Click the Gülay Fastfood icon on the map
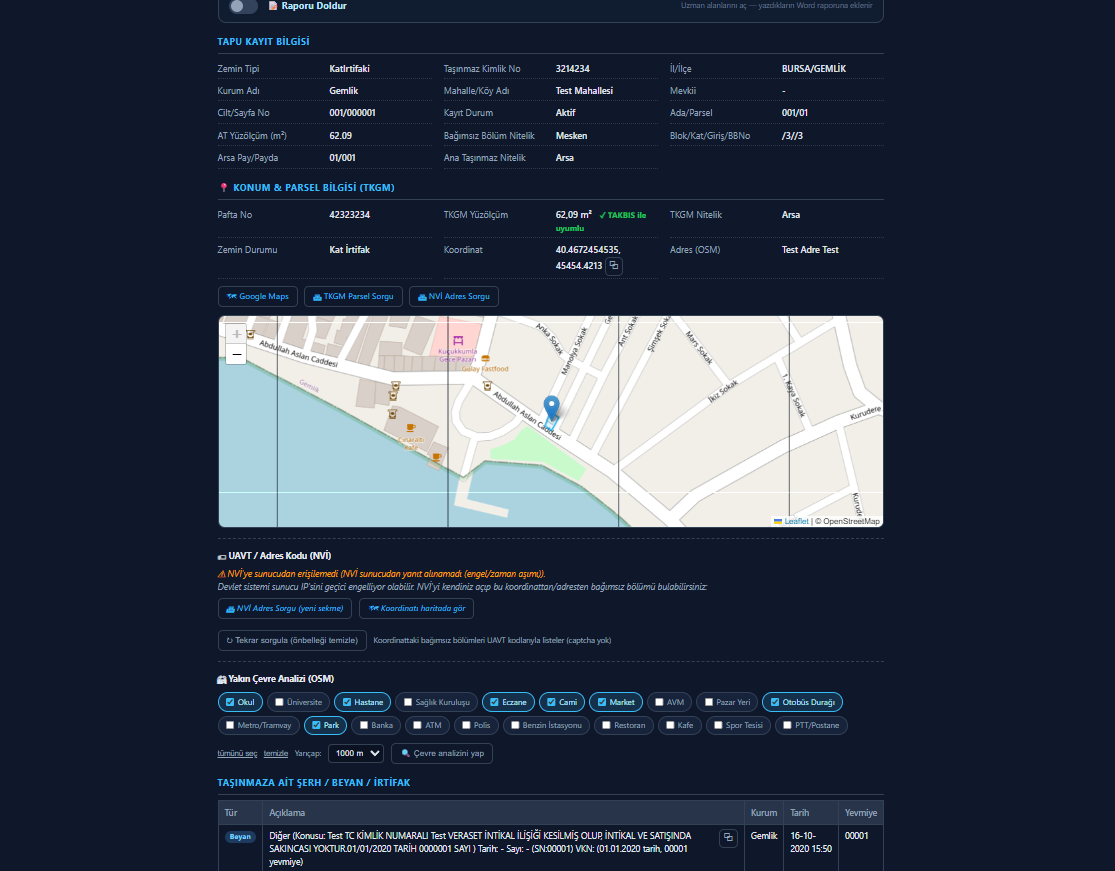This screenshot has width=1115, height=871. (486, 359)
